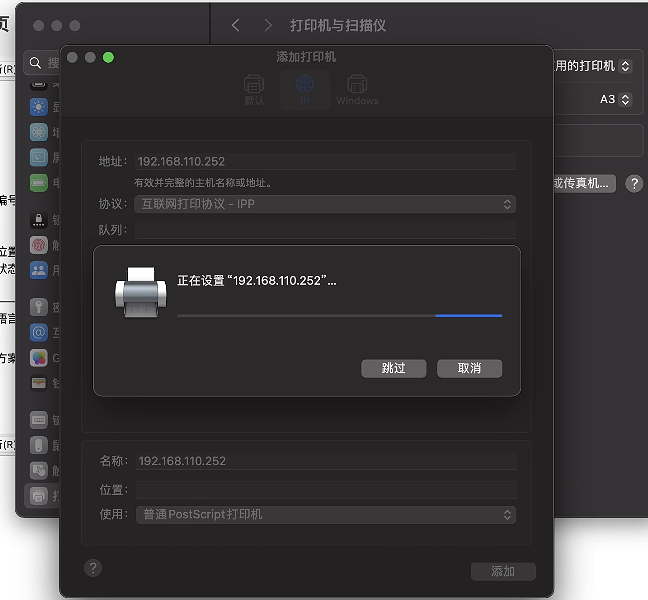Click the 正在设置 “192.168.110.252” status text
The image size is (648, 600).
[257, 281]
